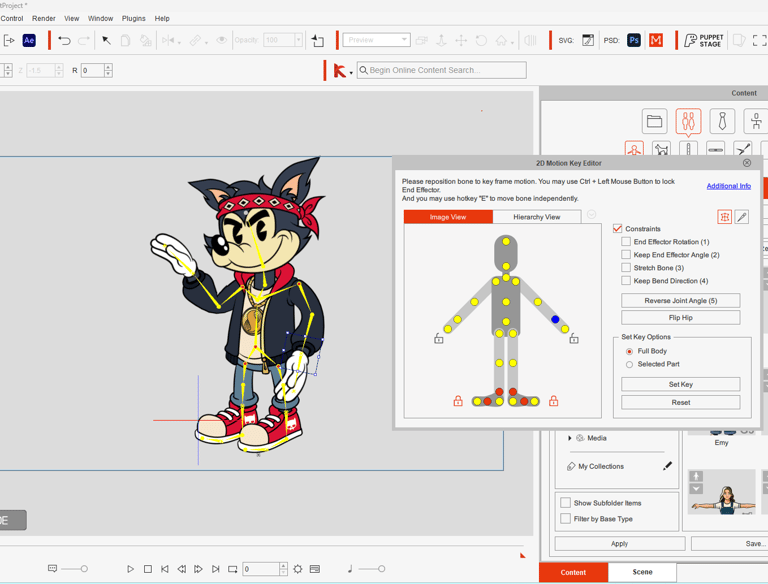Image resolution: width=768 pixels, height=584 pixels.
Task: Open the project settings gear icon
Action: coord(298,569)
